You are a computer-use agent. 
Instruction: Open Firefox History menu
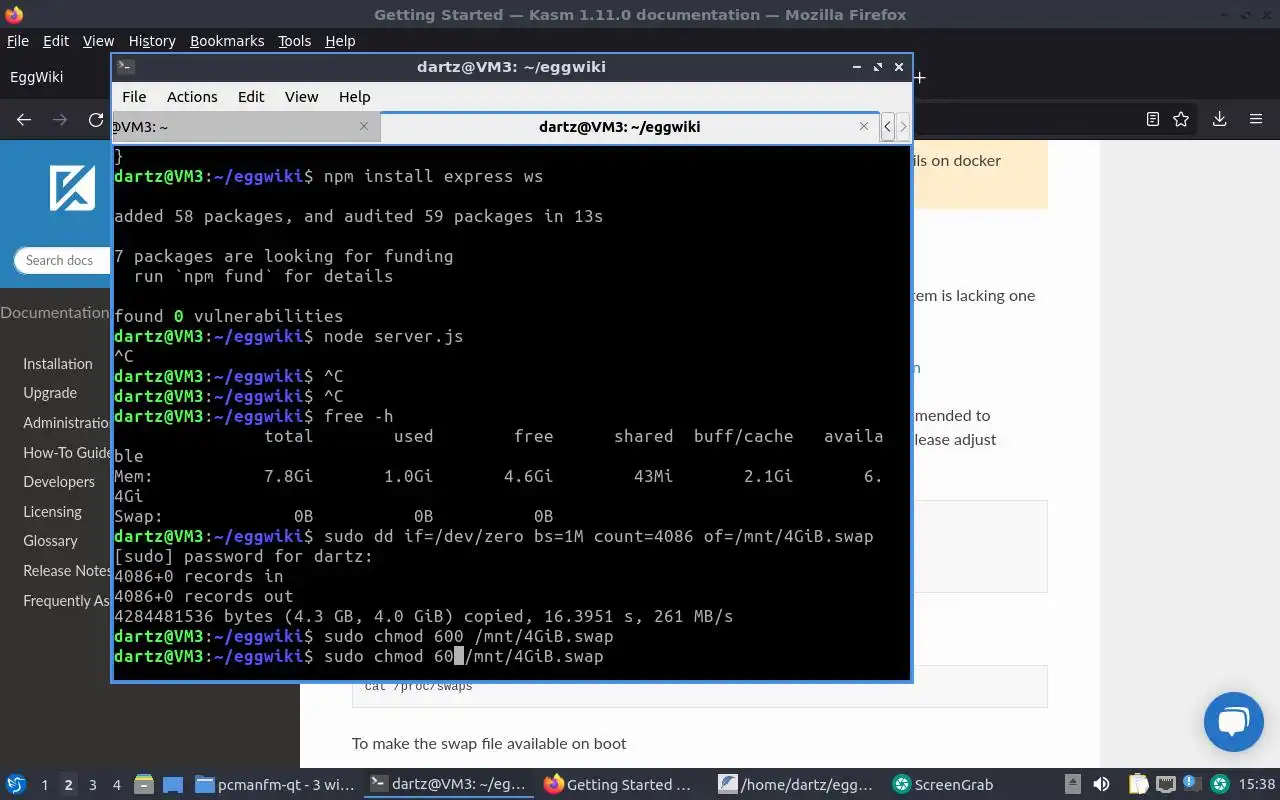click(x=152, y=41)
